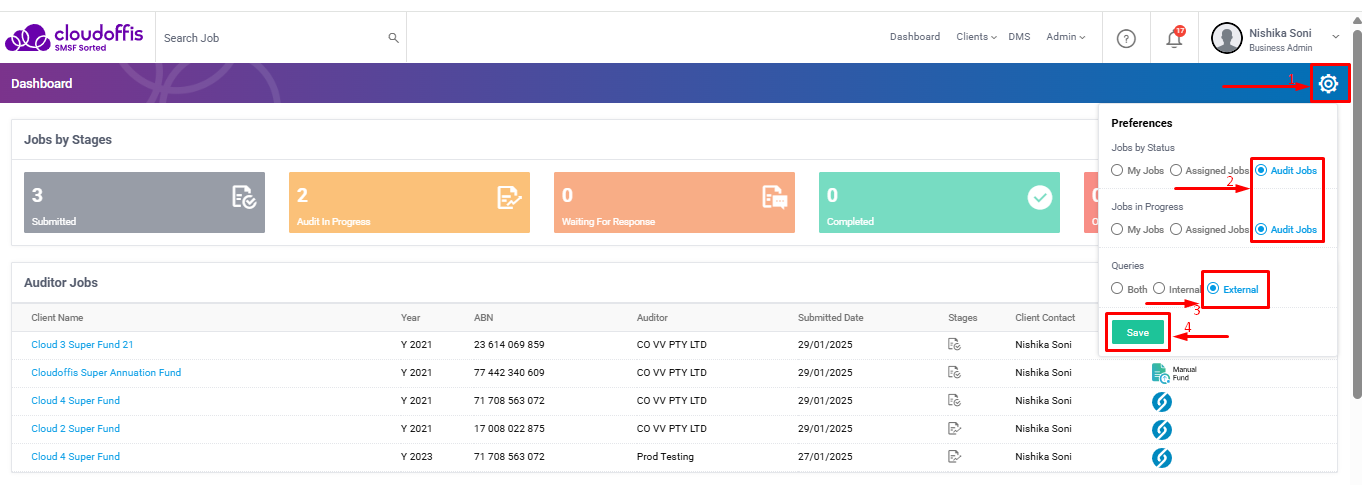This screenshot has height=485, width=1362.
Task: Click blue source icon in Cloud 4 Super Fund Y 2021 row
Action: click(1161, 401)
